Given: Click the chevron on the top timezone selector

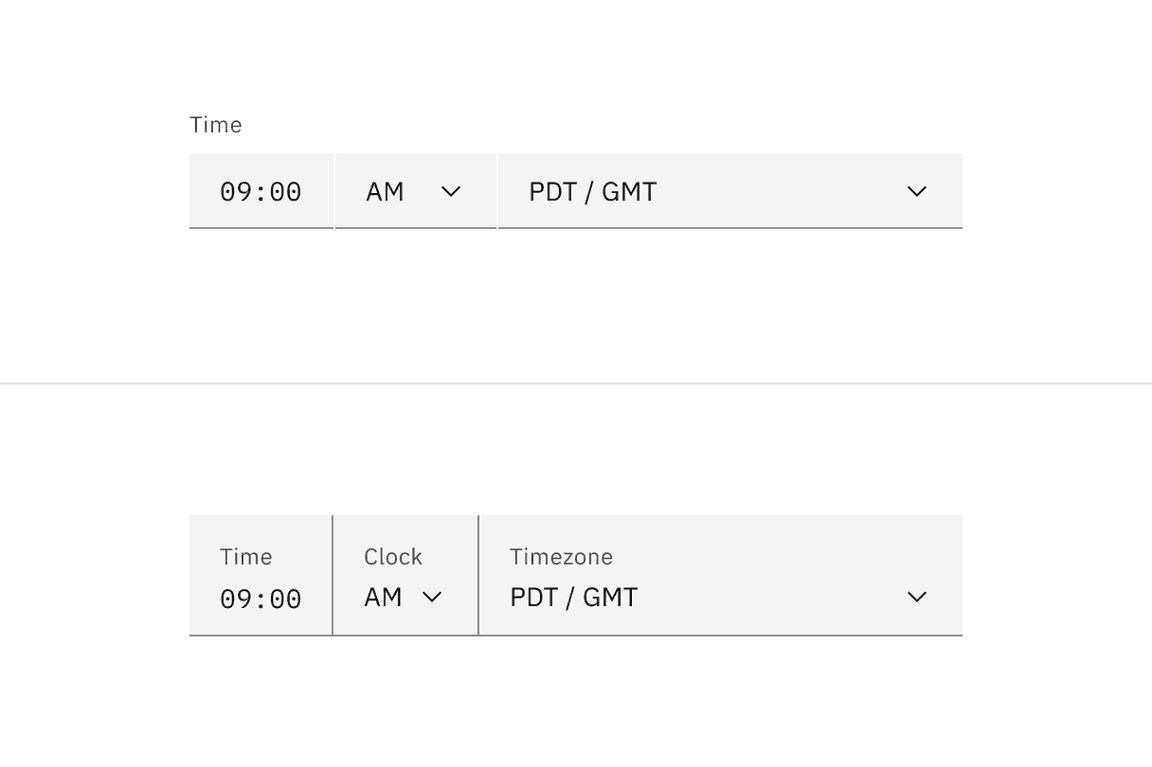Looking at the screenshot, I should tap(916, 191).
